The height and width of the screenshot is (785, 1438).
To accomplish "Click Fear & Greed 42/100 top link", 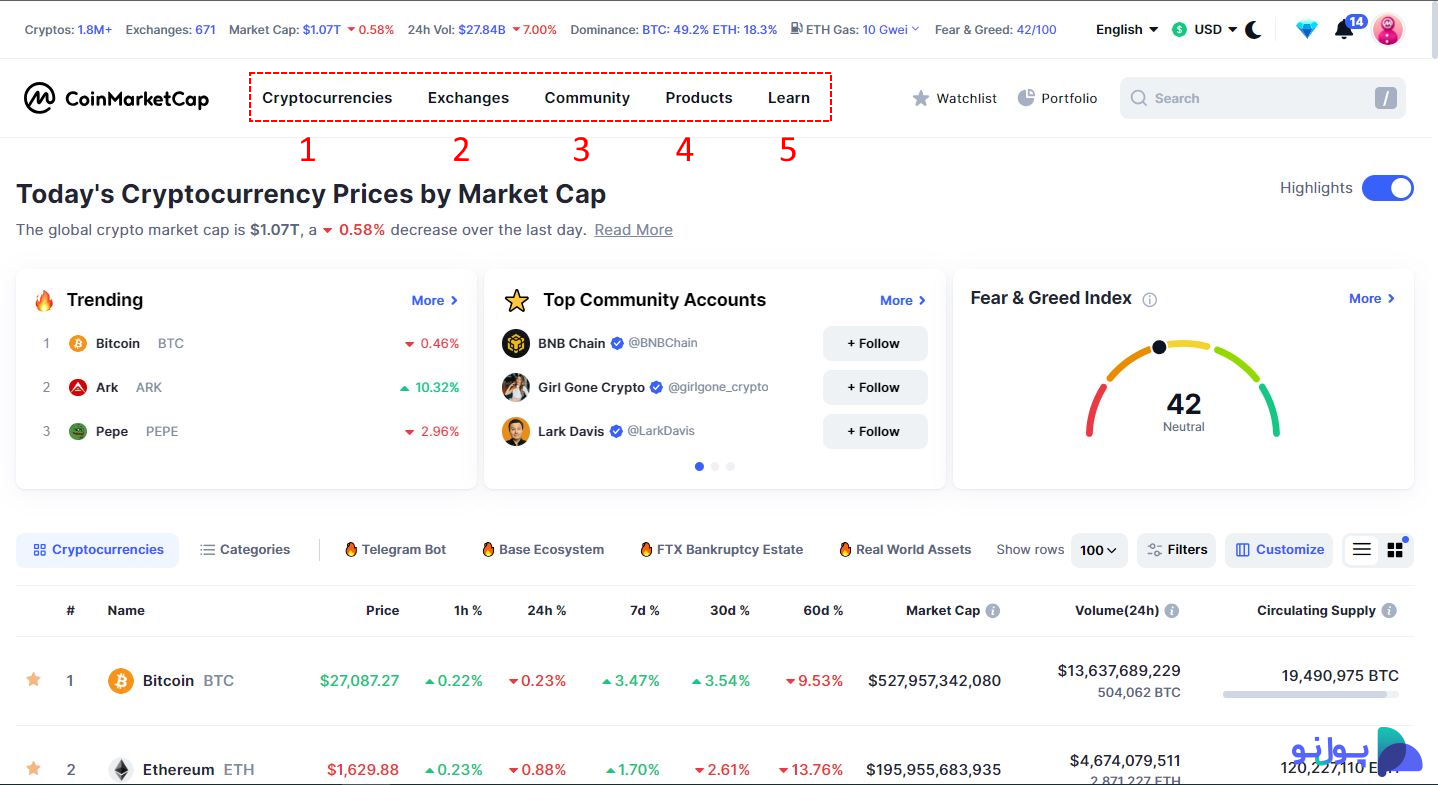I will pyautogui.click(x=996, y=29).
